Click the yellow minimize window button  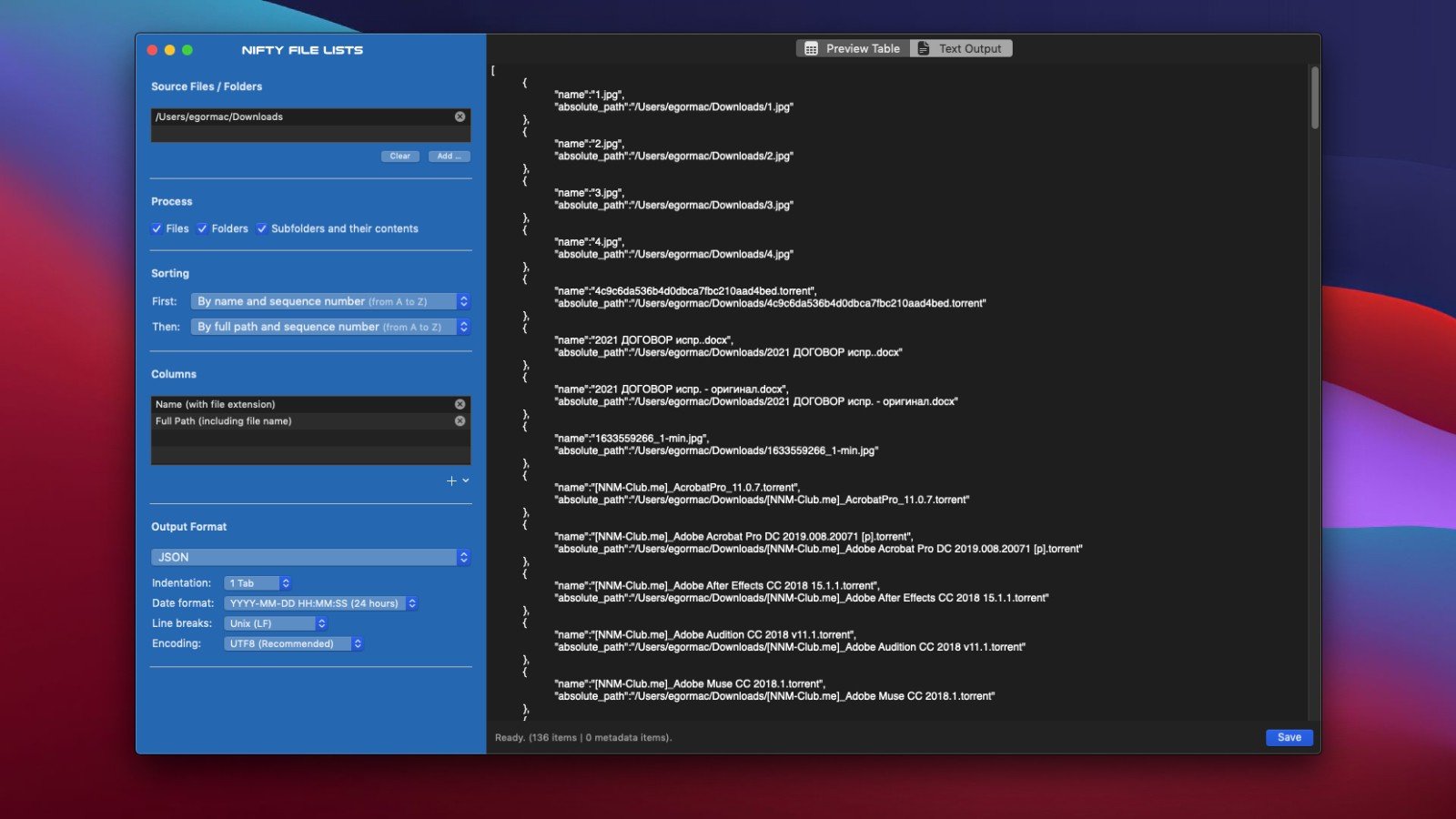click(169, 50)
